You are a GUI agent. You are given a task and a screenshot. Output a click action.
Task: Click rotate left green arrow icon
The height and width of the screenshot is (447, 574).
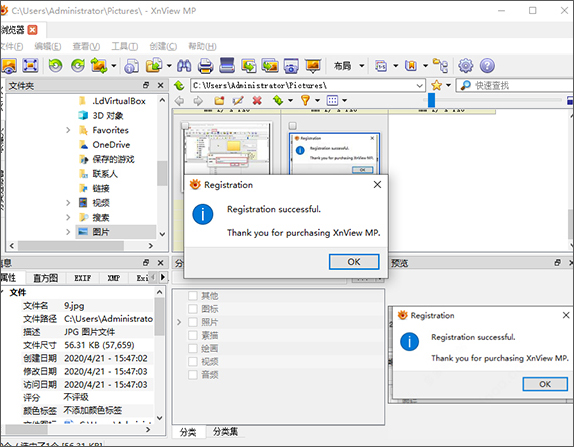[x=55, y=66]
